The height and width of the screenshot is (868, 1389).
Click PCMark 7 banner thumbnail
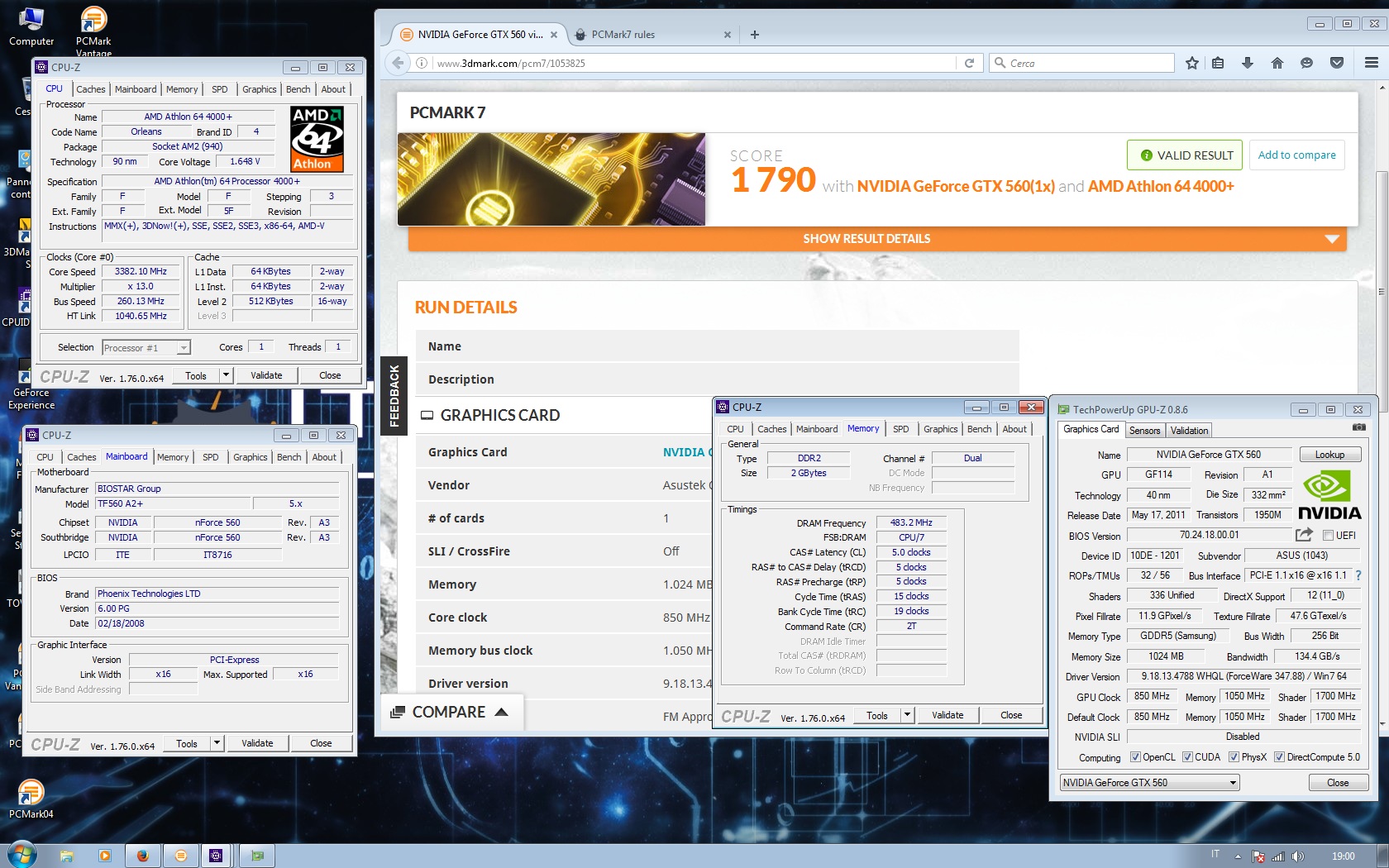(x=551, y=179)
